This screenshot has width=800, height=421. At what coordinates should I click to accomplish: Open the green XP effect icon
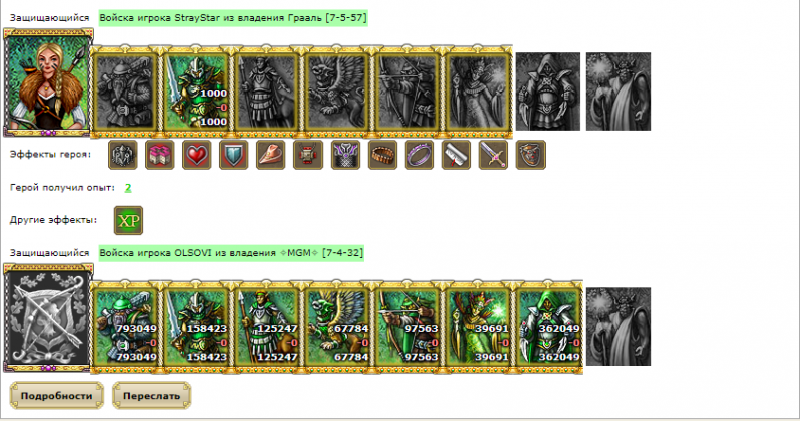(128, 220)
